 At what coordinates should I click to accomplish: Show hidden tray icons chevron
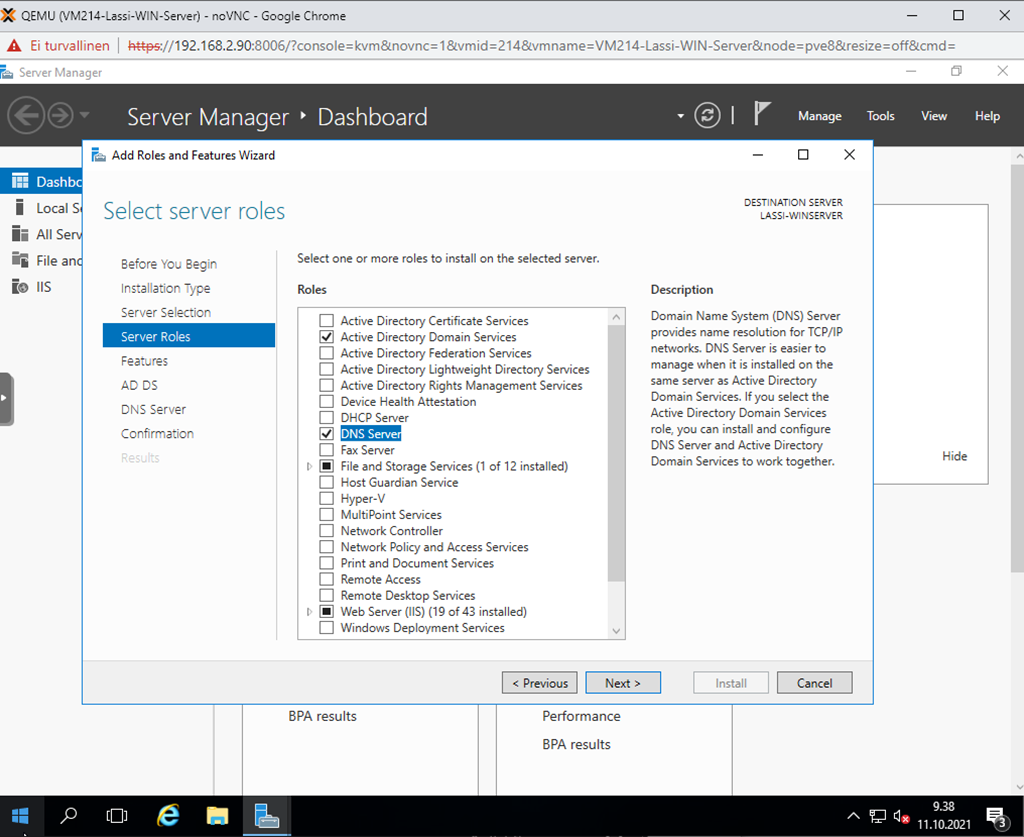853,815
